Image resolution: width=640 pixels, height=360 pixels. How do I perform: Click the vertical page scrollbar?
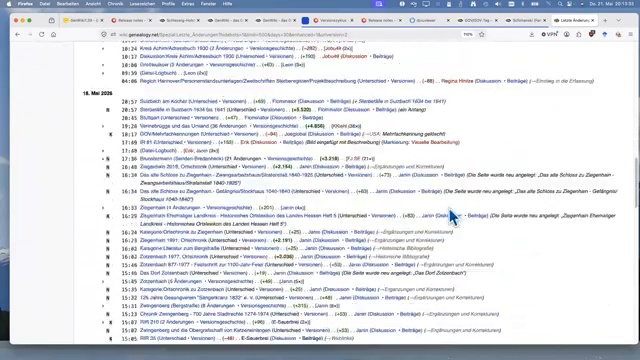click(637, 182)
